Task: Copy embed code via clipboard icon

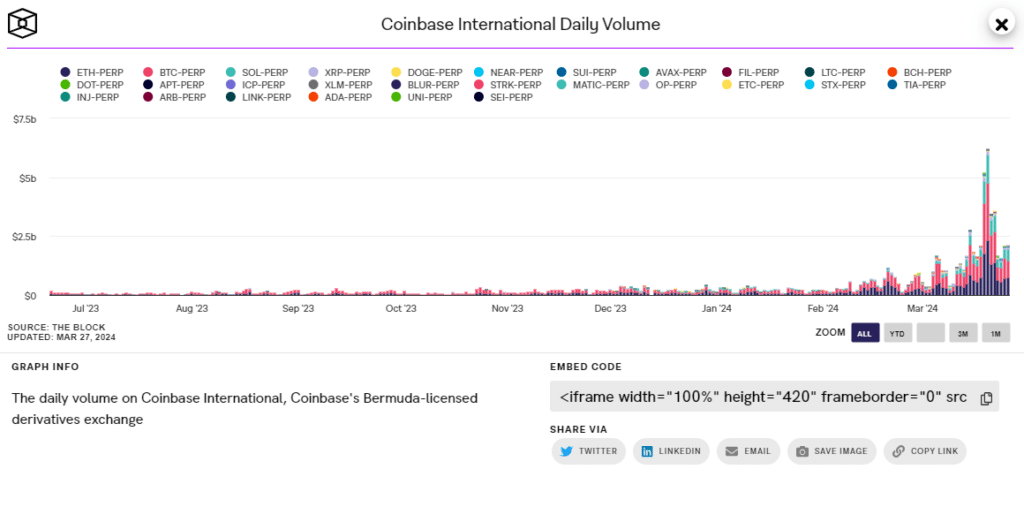Action: (x=986, y=398)
